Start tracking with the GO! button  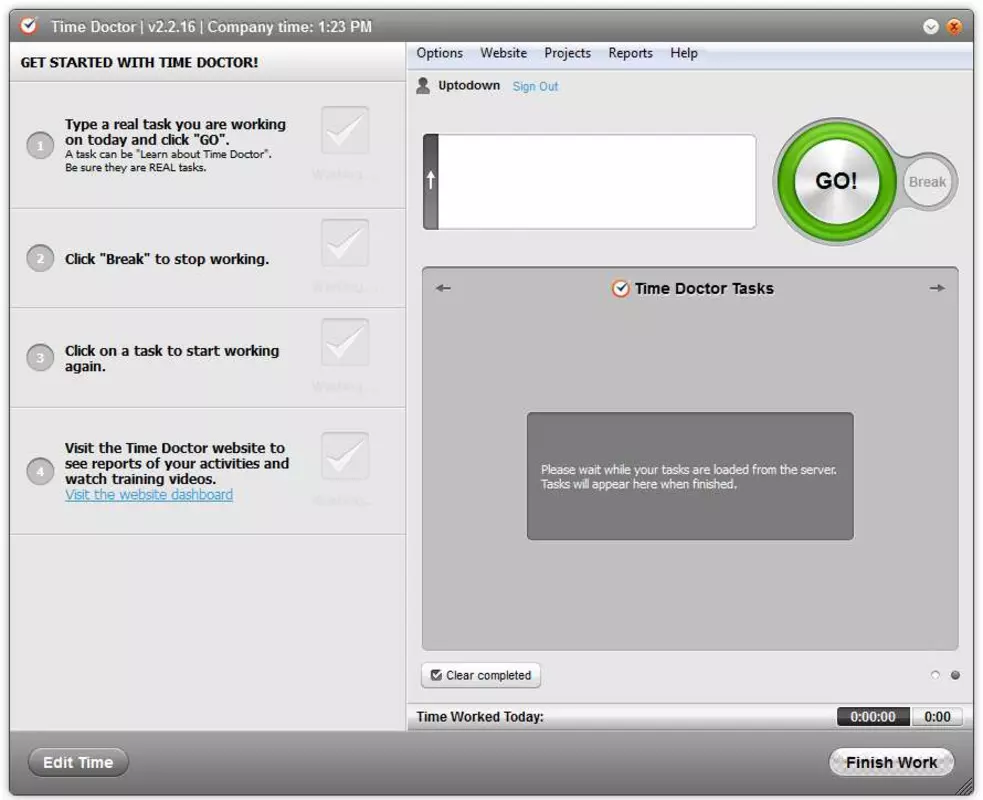click(836, 181)
